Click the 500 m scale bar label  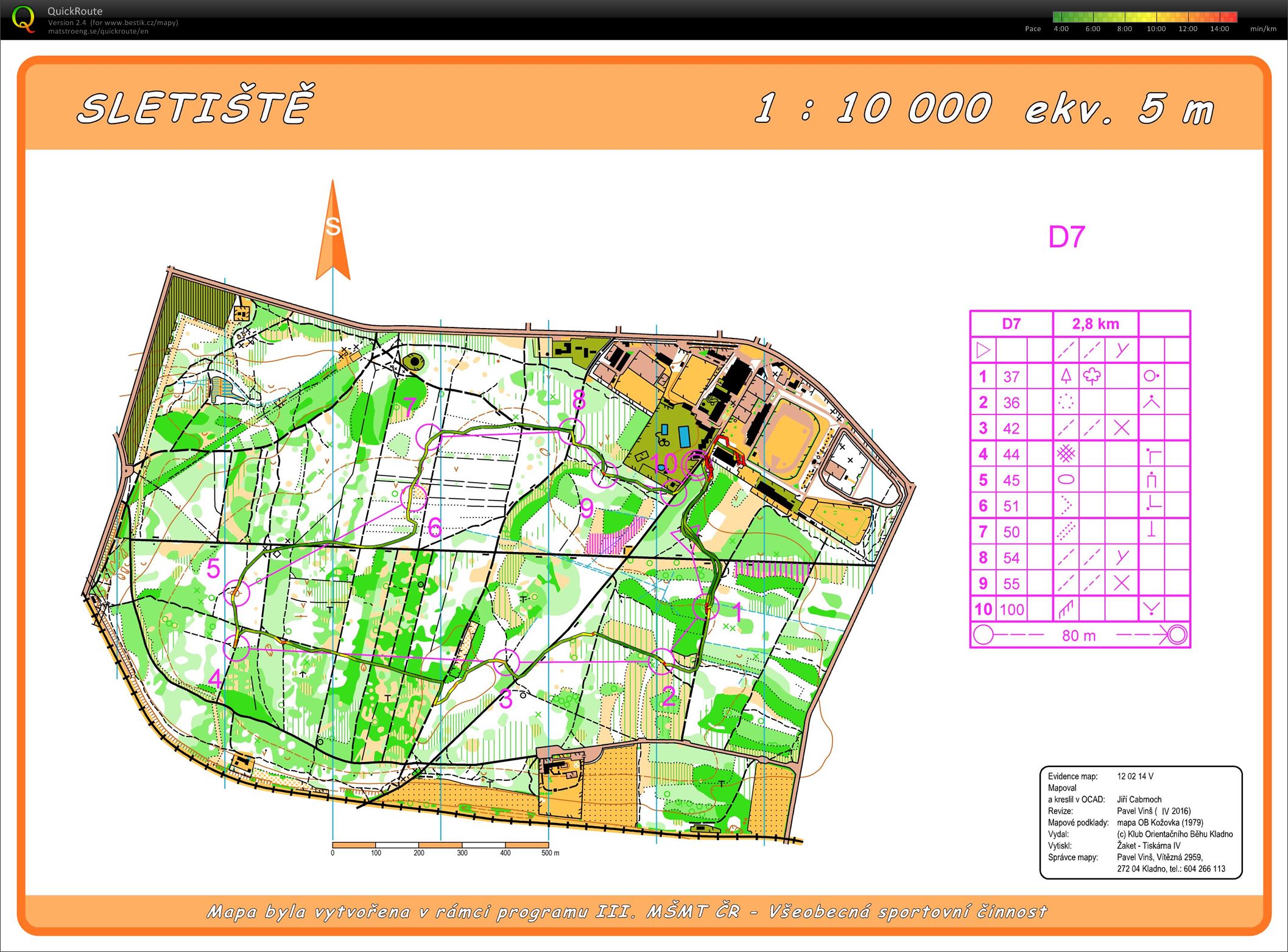550,853
